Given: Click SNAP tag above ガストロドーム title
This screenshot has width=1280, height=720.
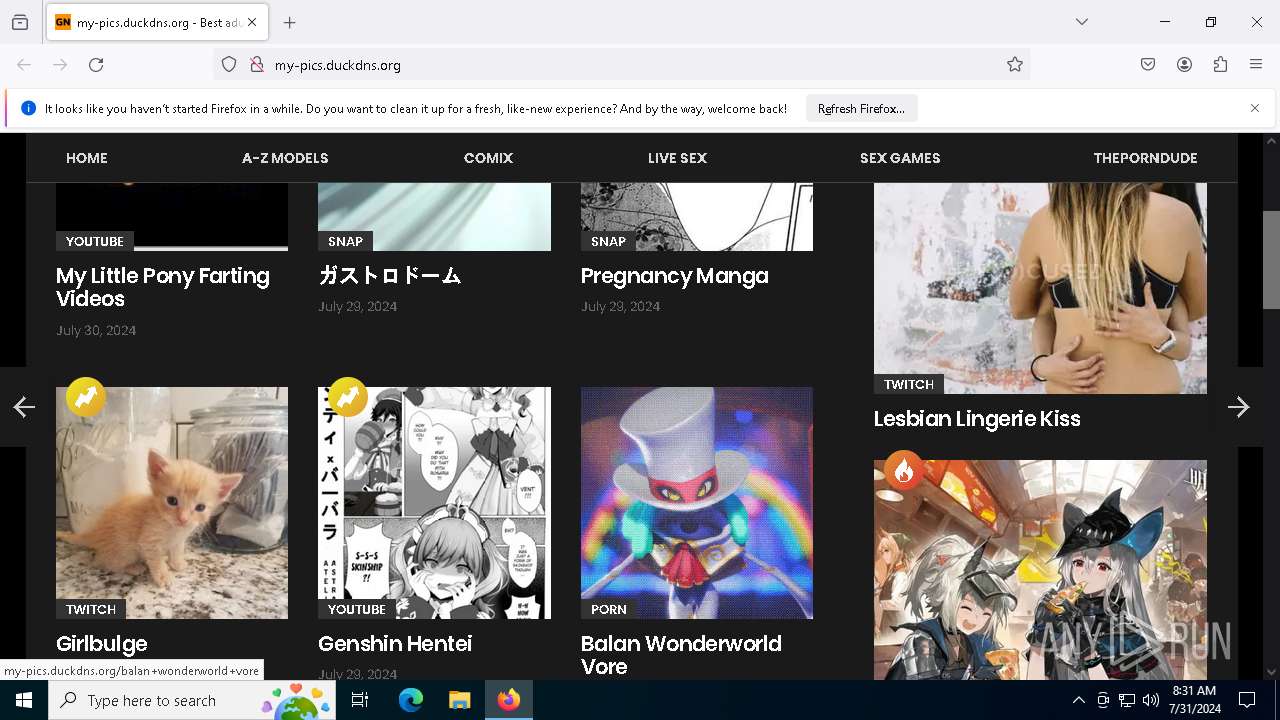Looking at the screenshot, I should pyautogui.click(x=345, y=241).
